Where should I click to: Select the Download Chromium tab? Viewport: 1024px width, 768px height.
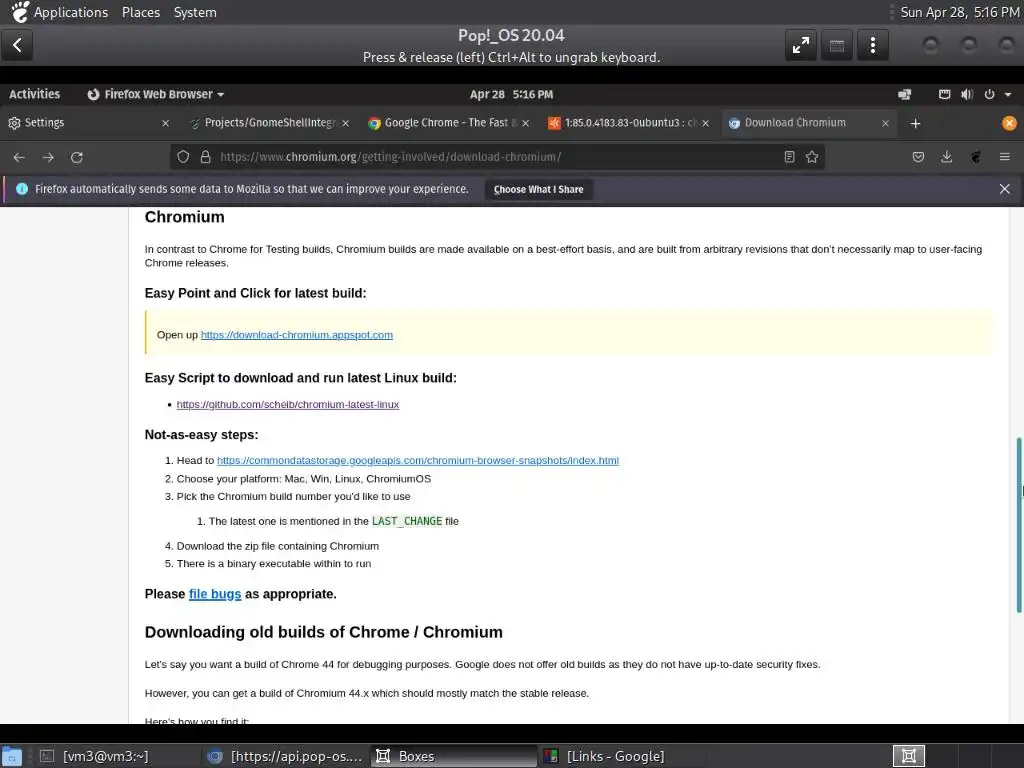pyautogui.click(x=808, y=123)
